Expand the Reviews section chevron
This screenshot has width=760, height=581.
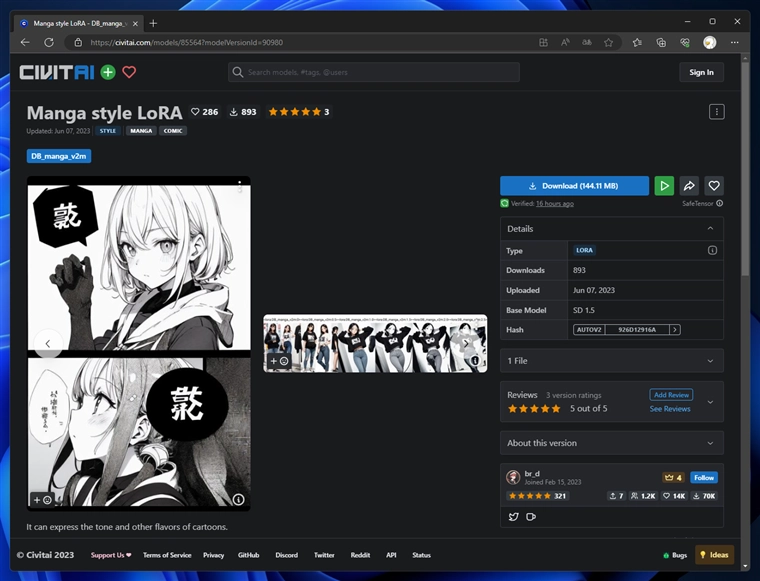710,402
